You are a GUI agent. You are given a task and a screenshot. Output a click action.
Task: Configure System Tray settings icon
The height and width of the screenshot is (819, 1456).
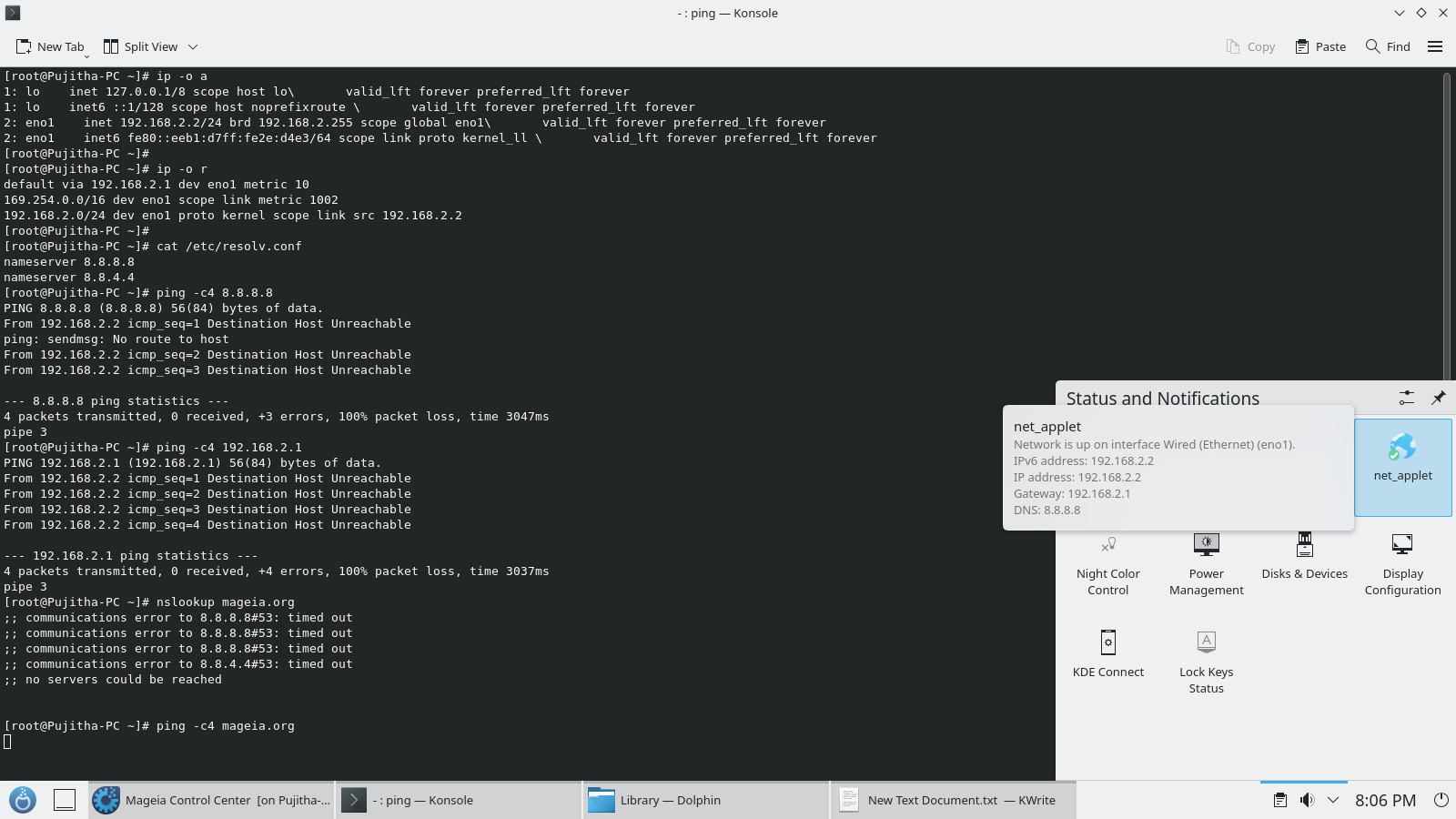pyautogui.click(x=1406, y=398)
